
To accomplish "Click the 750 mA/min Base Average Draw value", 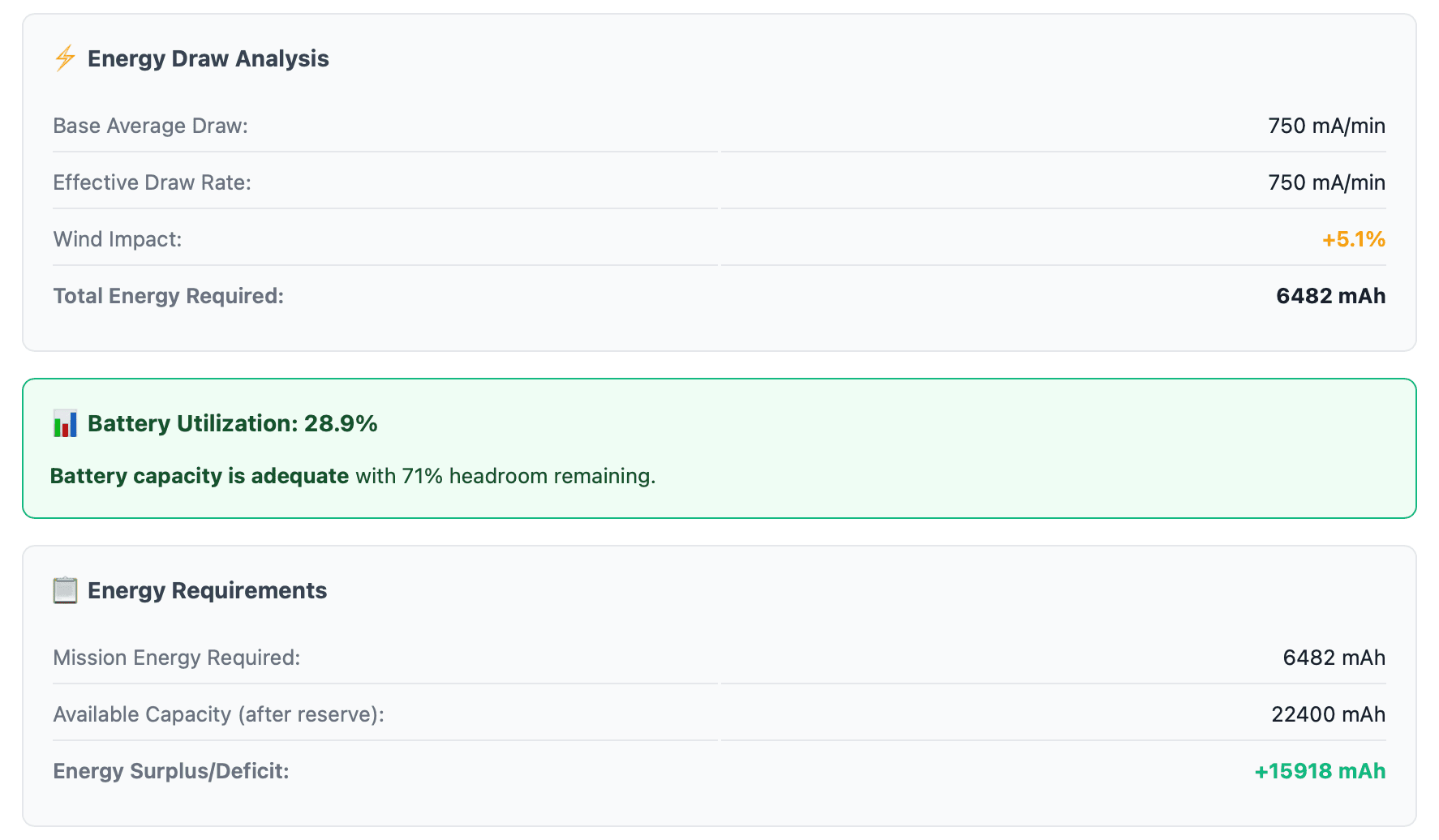I will (1327, 126).
